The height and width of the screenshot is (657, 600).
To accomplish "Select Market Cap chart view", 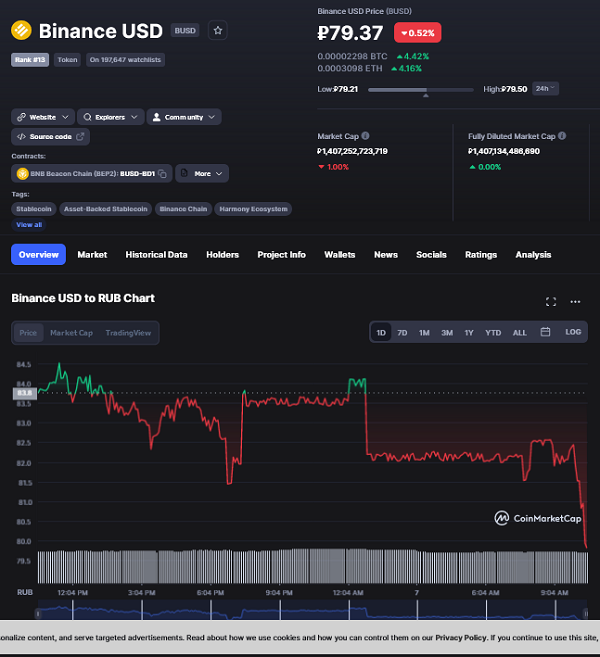I will tap(71, 333).
